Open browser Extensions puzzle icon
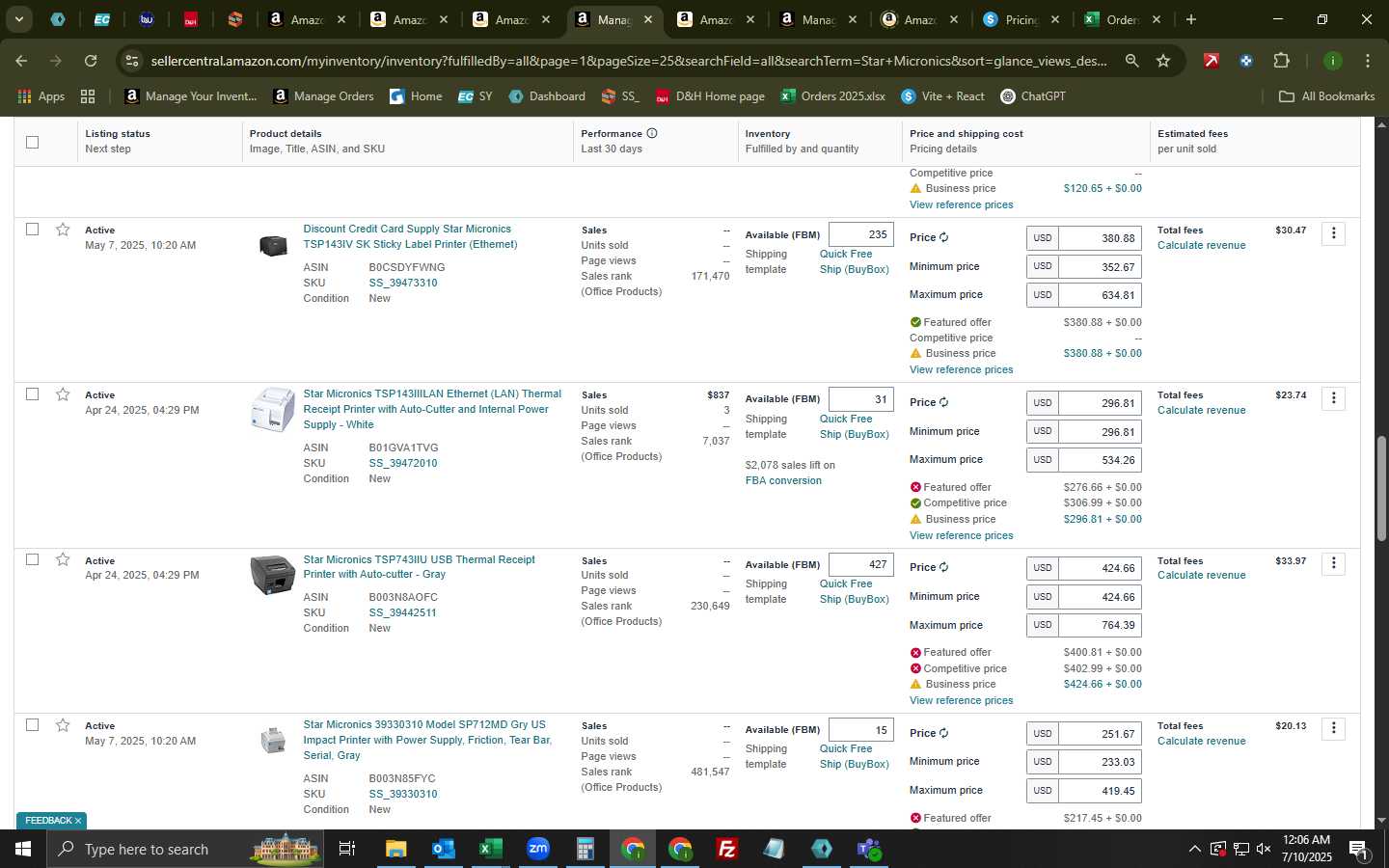The height and width of the screenshot is (868, 1389). pos(1281,61)
